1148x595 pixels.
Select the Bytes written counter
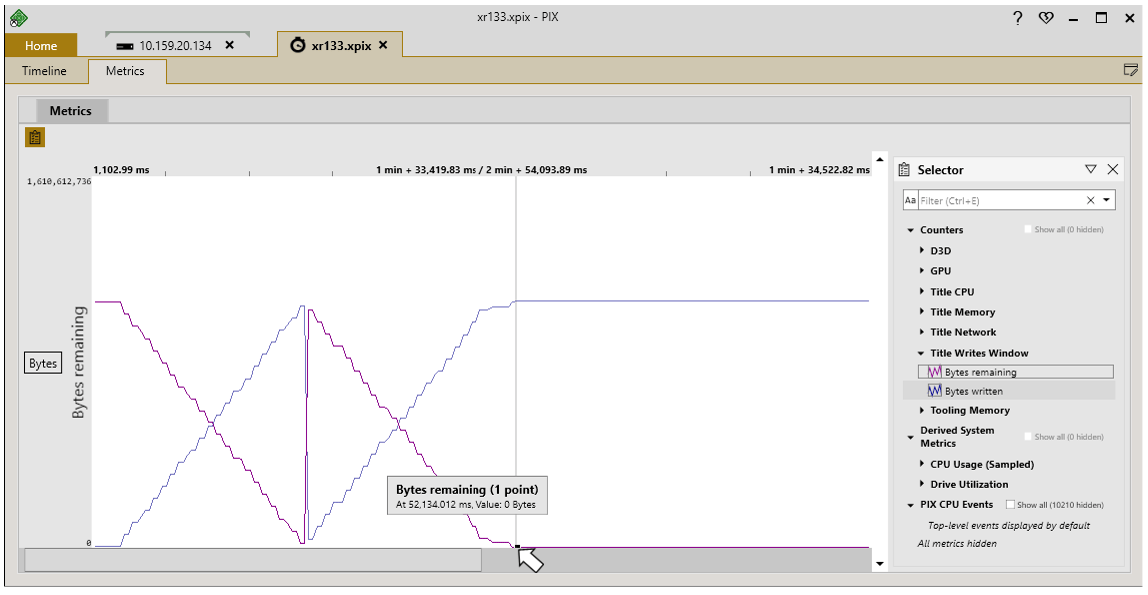pyautogui.click(x=1008, y=391)
